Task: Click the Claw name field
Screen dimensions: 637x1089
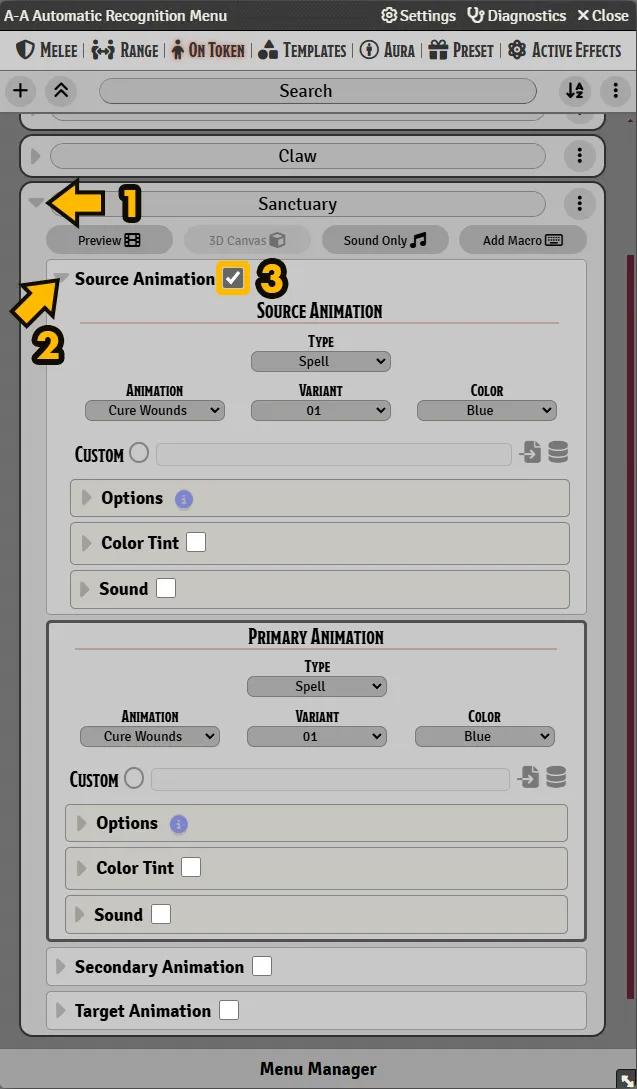Action: tap(298, 156)
